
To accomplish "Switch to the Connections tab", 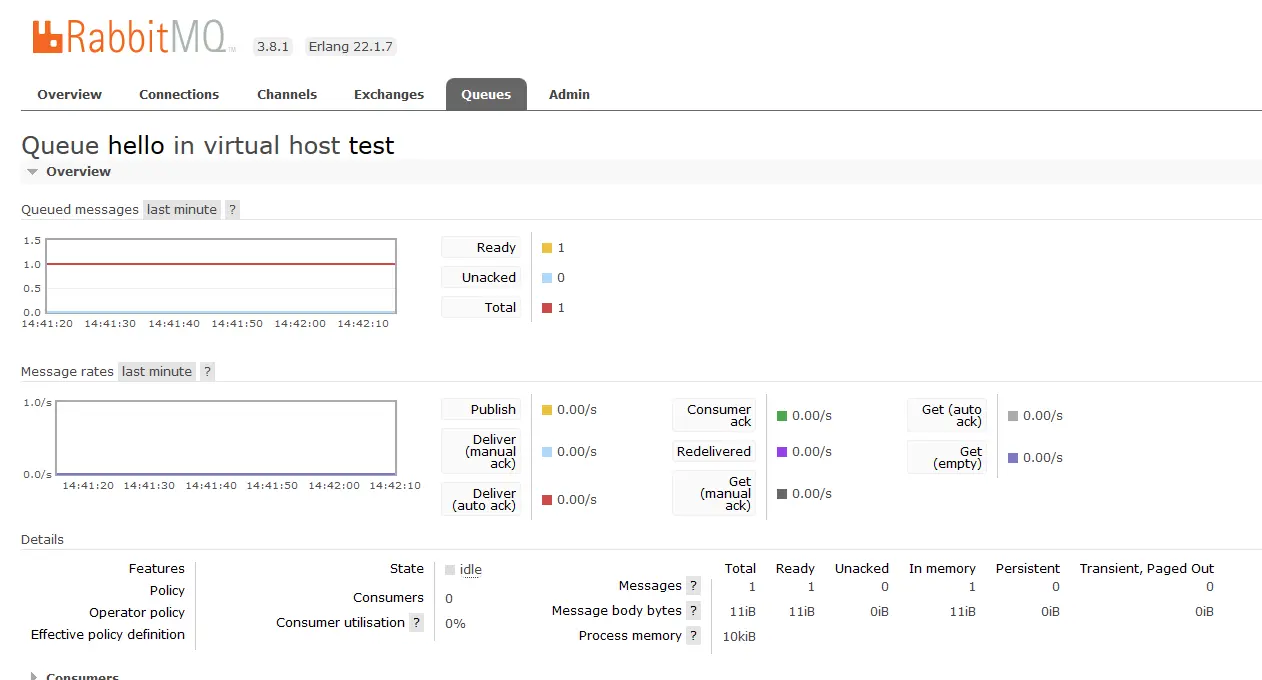I will pos(179,94).
